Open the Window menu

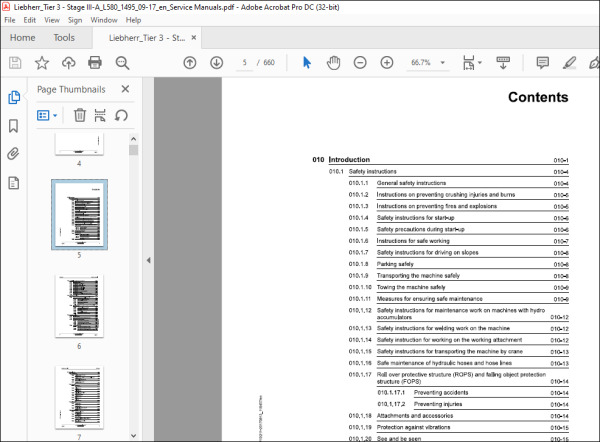[x=104, y=20]
